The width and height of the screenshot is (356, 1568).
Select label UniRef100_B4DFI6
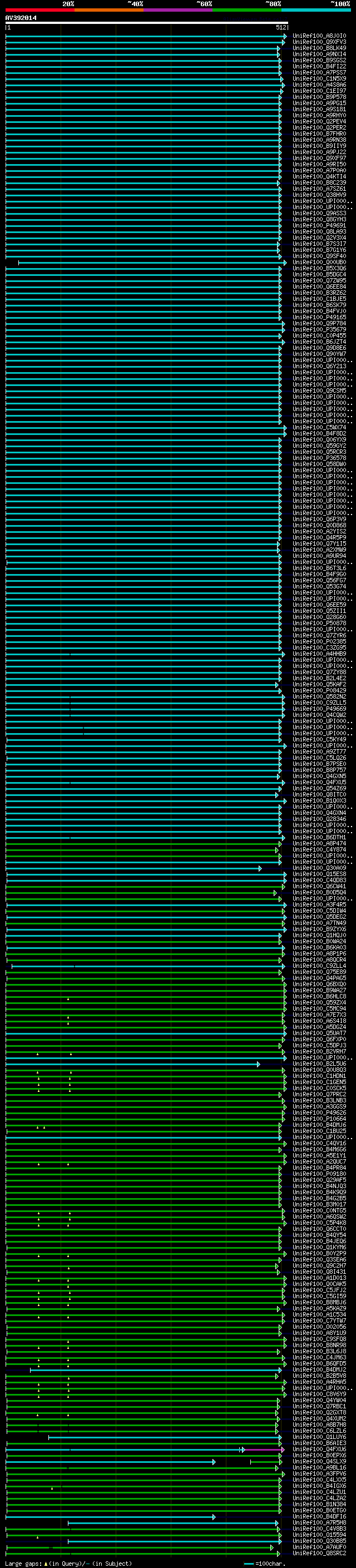319,1516
